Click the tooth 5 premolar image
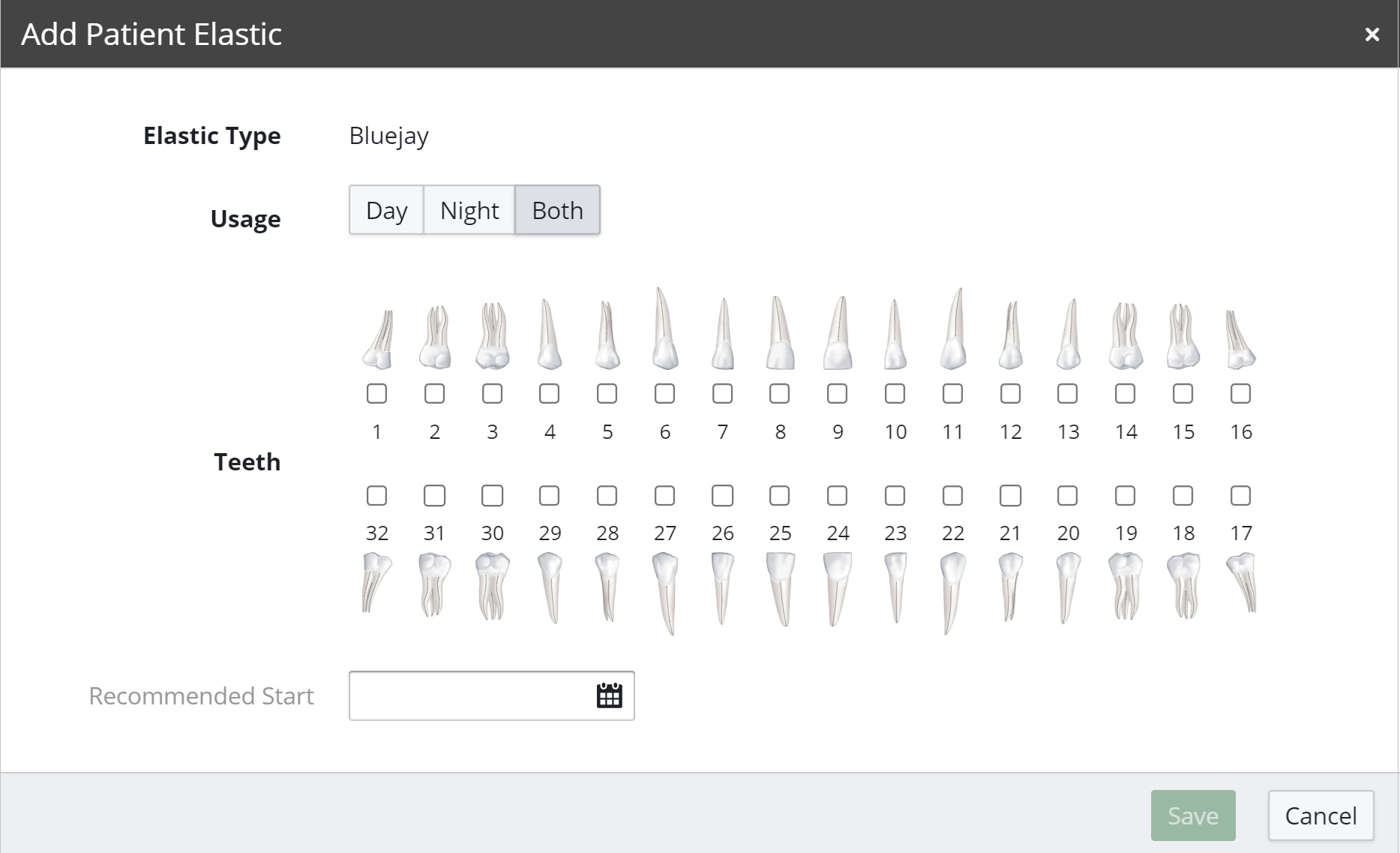This screenshot has height=853, width=1400. point(607,335)
